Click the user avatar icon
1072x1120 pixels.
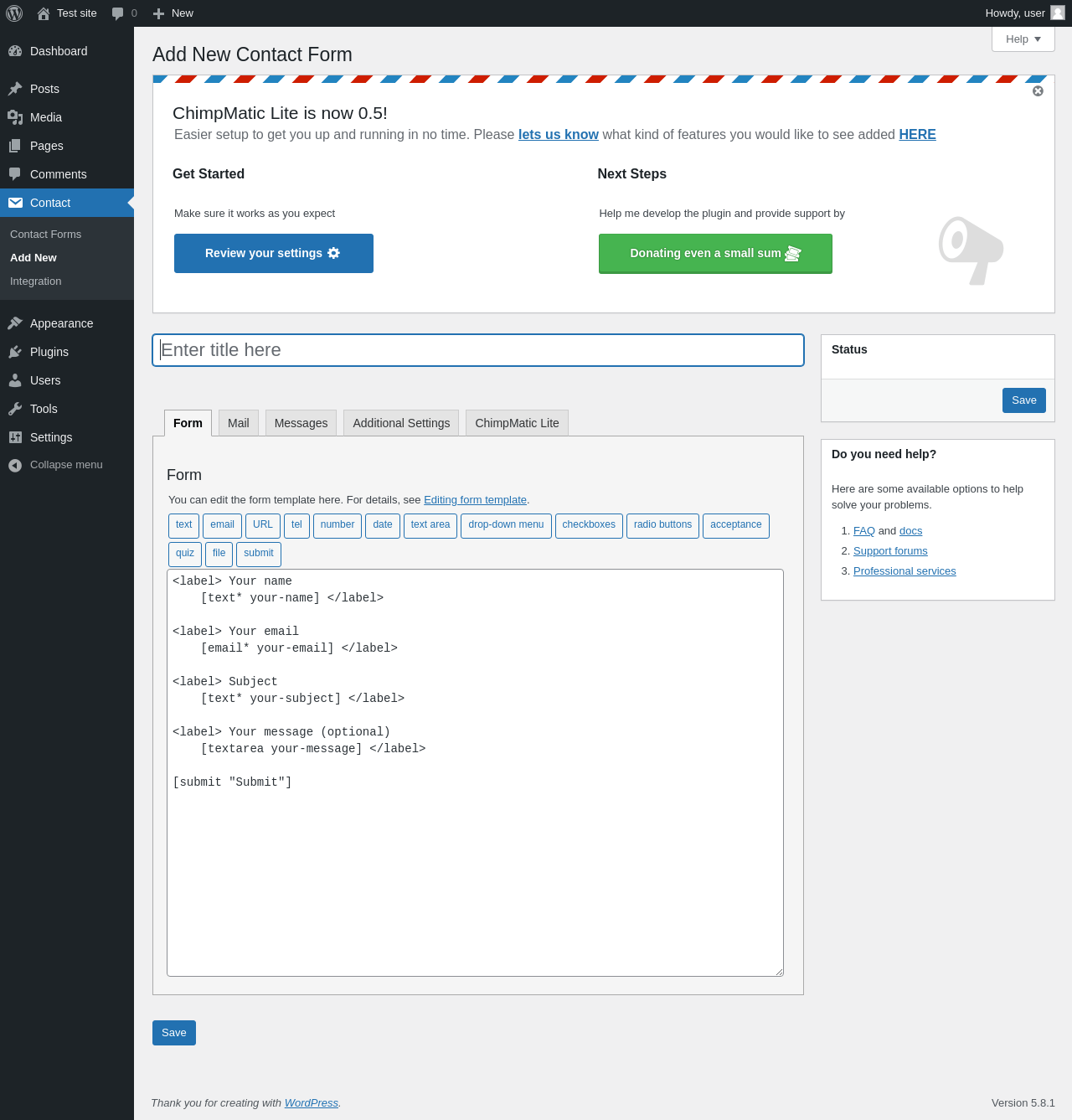(x=1058, y=13)
